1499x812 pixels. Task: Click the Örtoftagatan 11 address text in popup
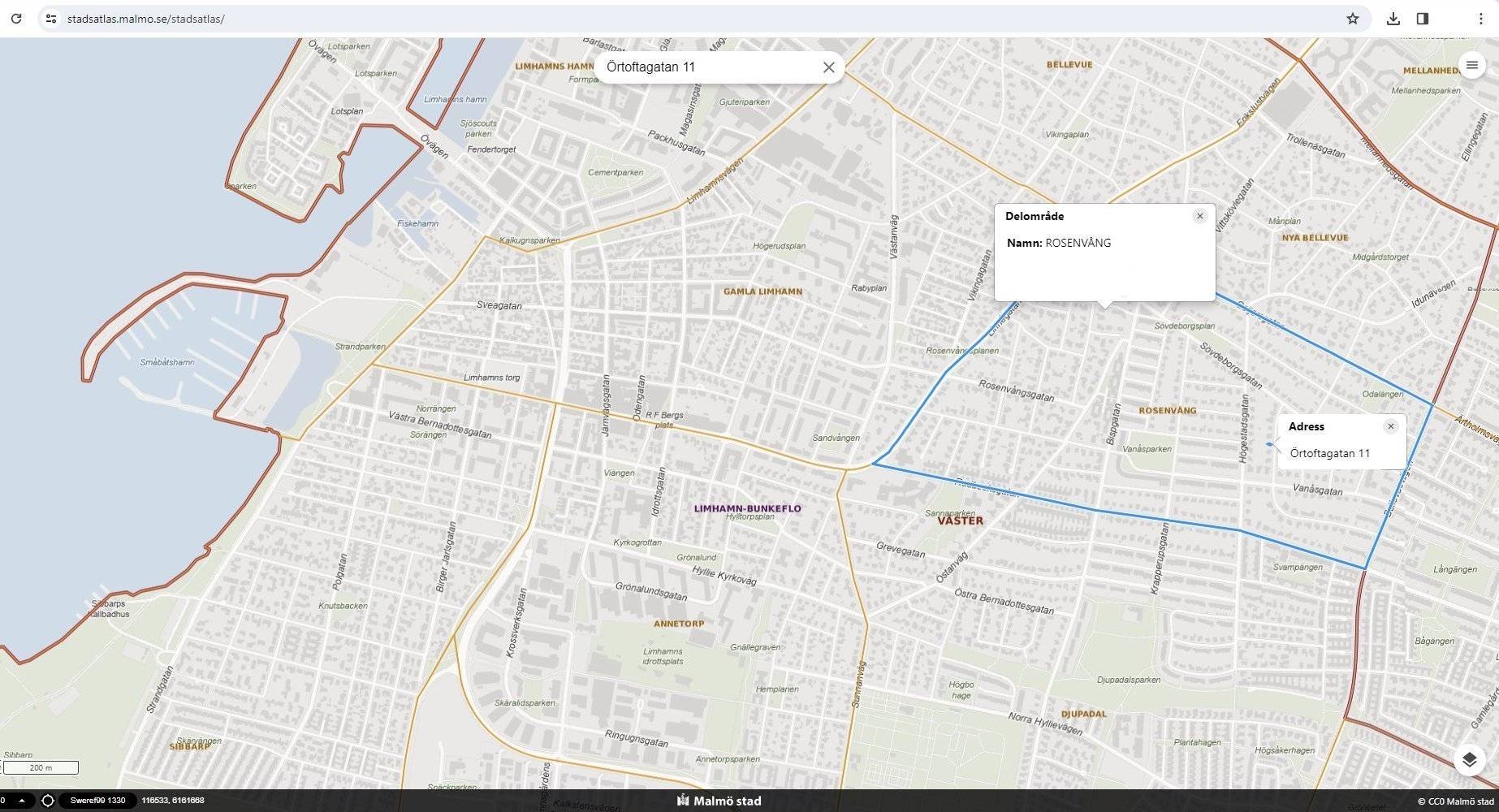tap(1329, 453)
